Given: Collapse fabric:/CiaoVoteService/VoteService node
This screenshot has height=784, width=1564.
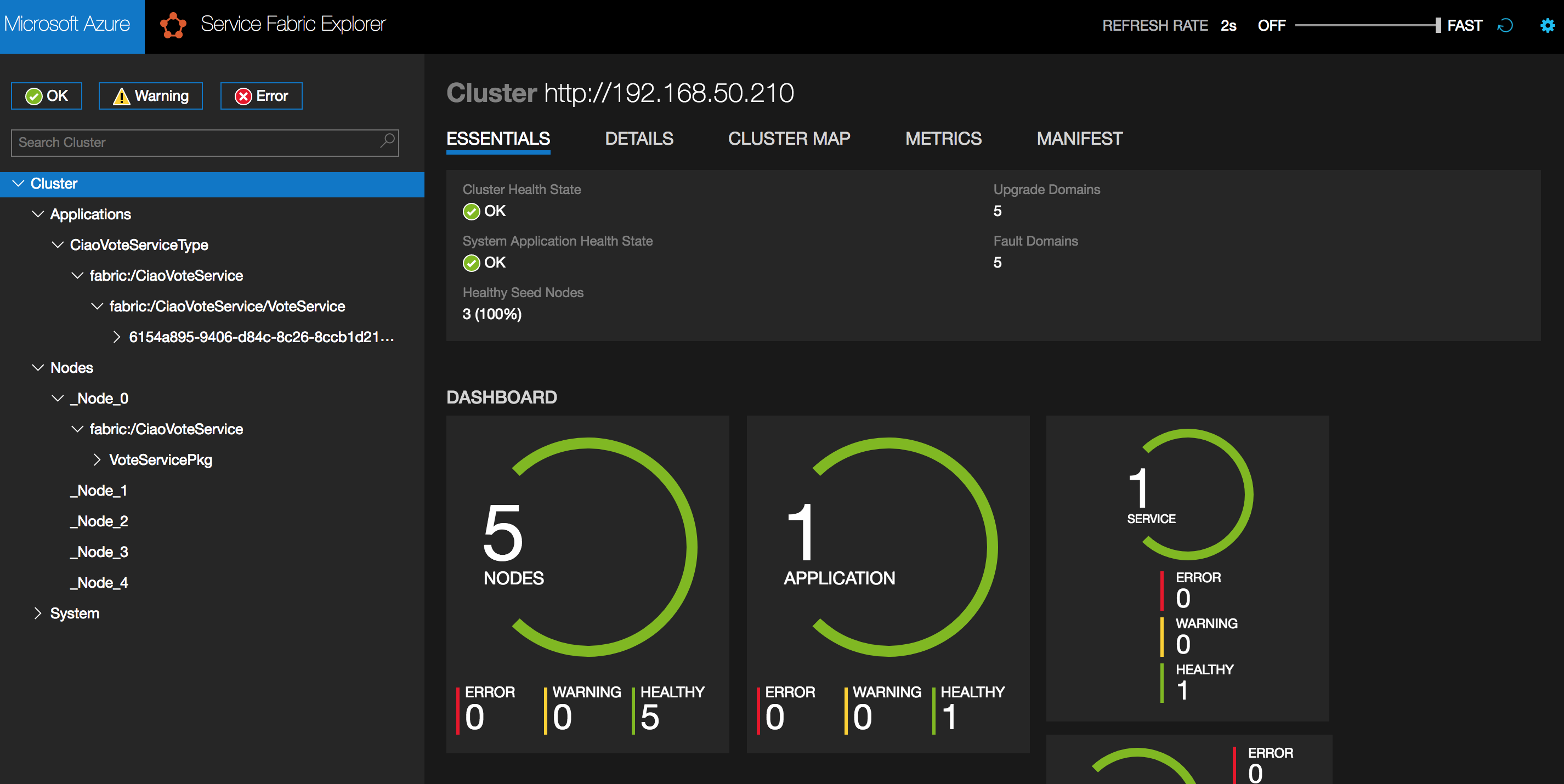Looking at the screenshot, I should [97, 306].
